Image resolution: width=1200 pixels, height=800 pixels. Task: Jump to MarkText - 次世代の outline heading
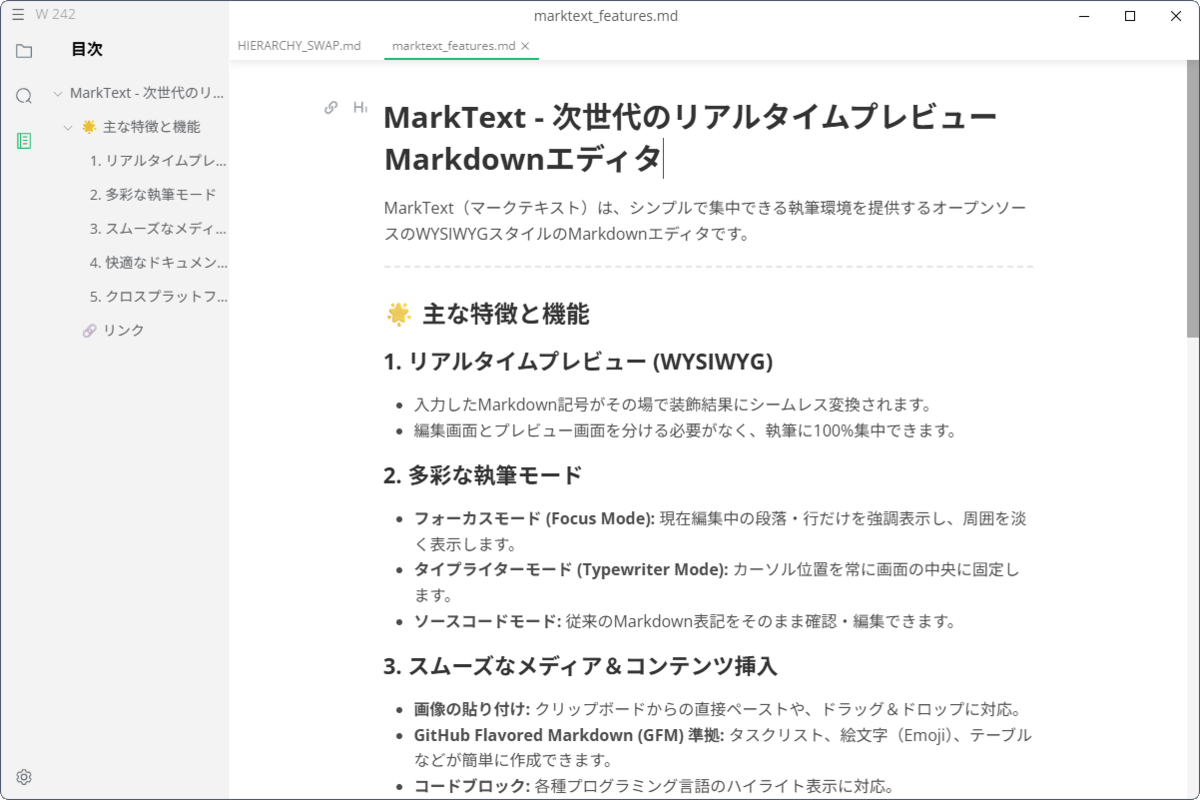pos(148,93)
